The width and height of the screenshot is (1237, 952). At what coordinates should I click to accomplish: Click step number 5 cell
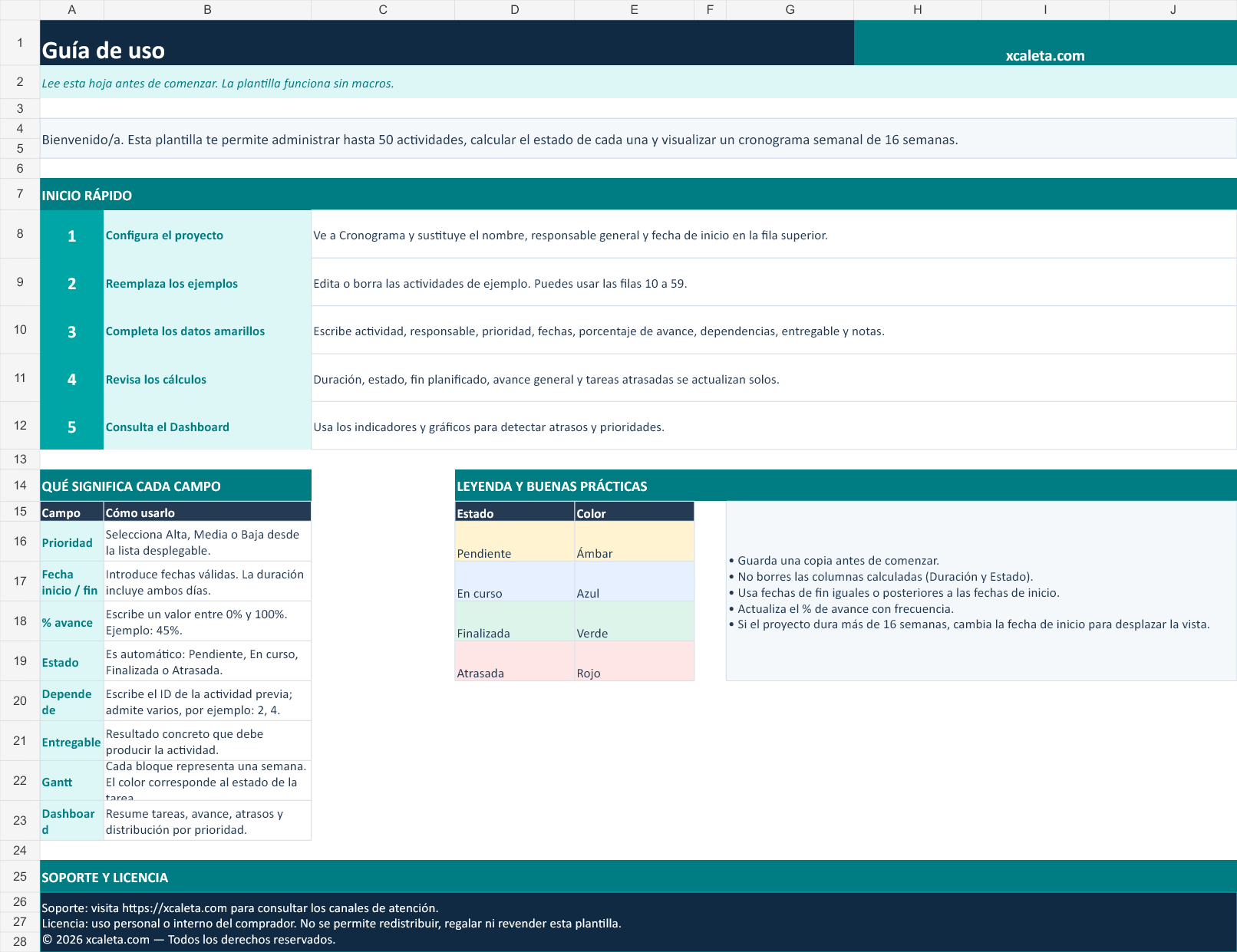pyautogui.click(x=71, y=426)
